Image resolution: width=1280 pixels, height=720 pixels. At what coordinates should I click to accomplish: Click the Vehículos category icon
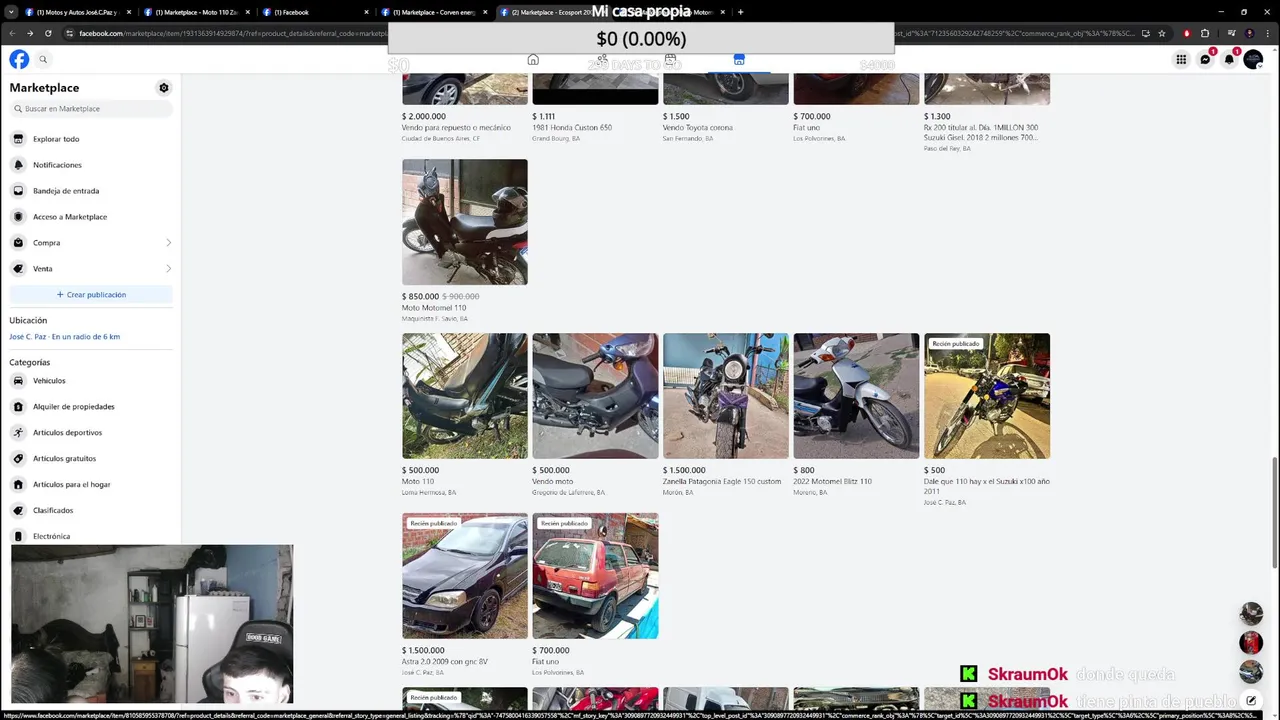click(x=18, y=381)
